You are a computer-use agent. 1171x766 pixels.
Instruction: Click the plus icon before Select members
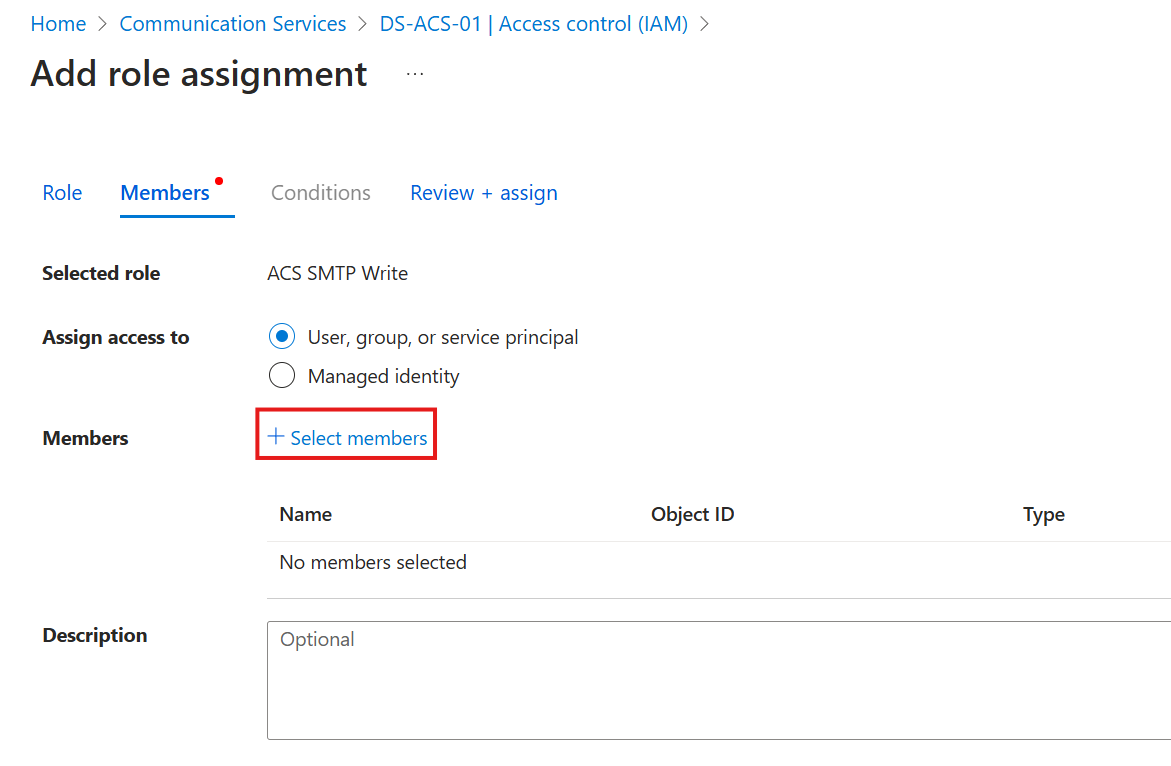[276, 437]
